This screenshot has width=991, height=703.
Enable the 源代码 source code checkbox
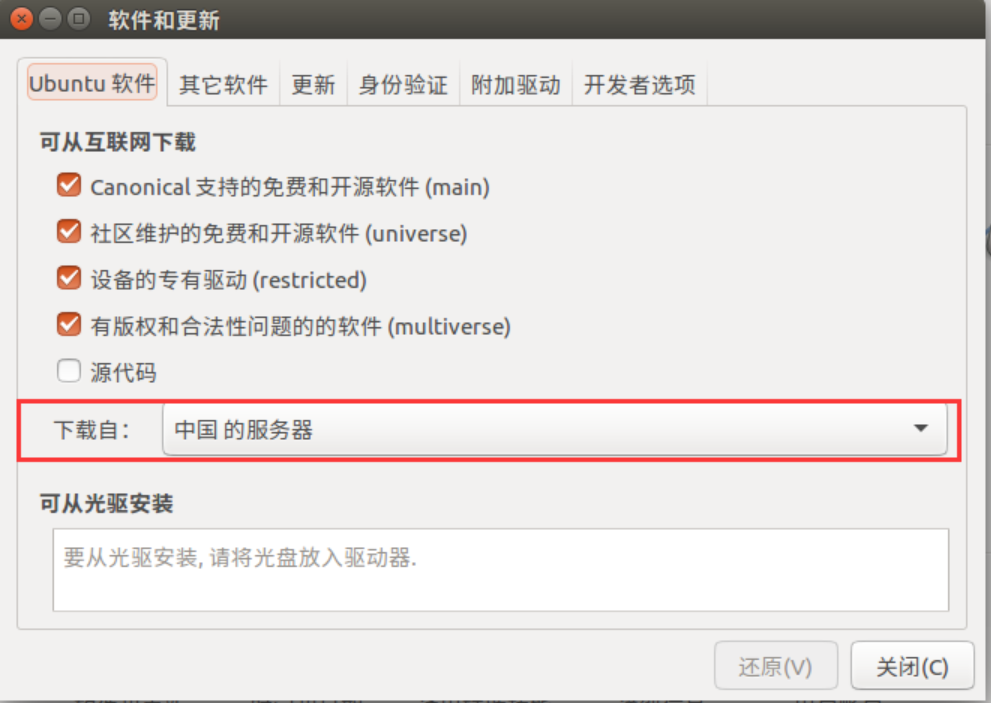click(x=69, y=371)
